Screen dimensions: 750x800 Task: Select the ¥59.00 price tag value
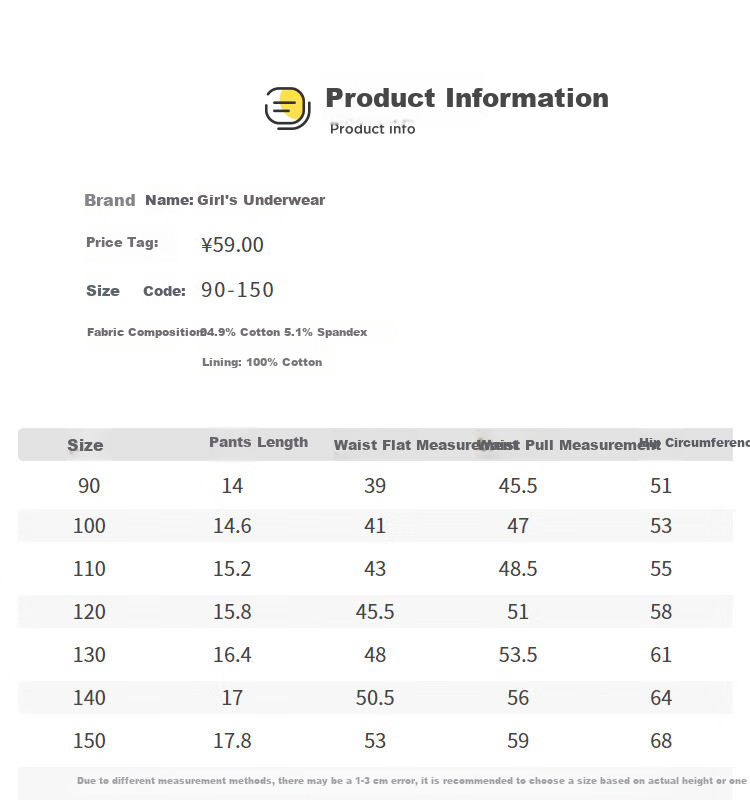click(232, 245)
